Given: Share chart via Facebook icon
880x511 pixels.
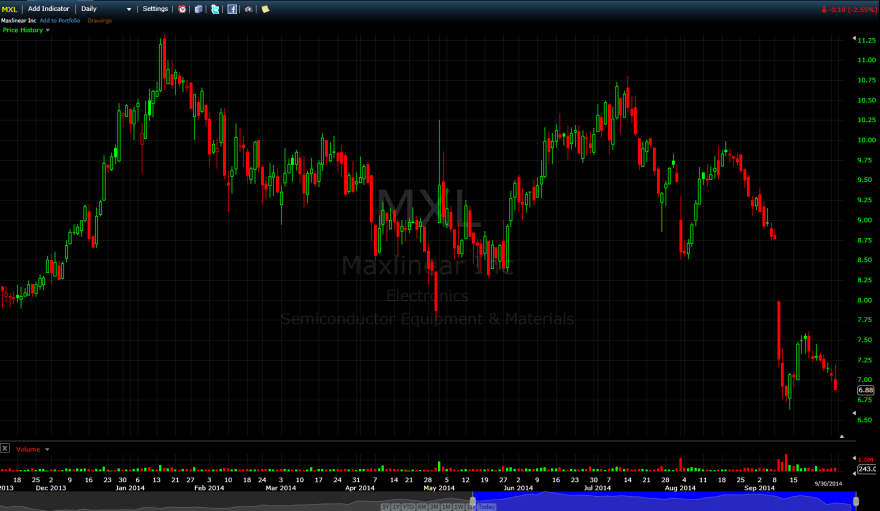Looking at the screenshot, I should coord(232,9).
